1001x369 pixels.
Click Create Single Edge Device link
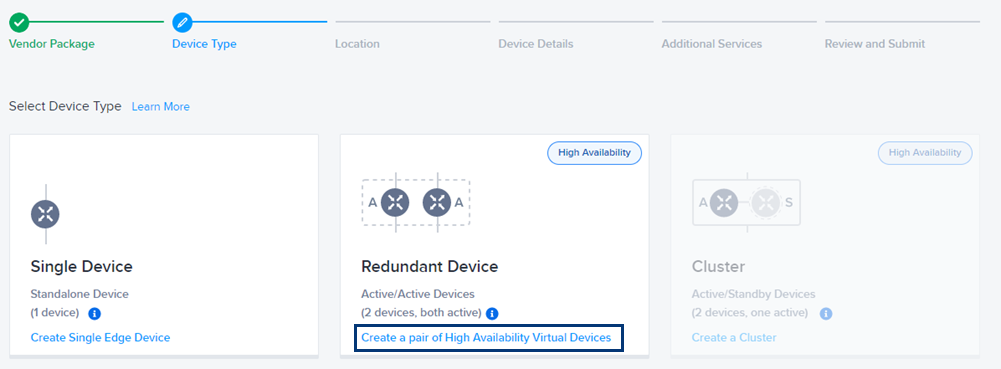click(100, 337)
